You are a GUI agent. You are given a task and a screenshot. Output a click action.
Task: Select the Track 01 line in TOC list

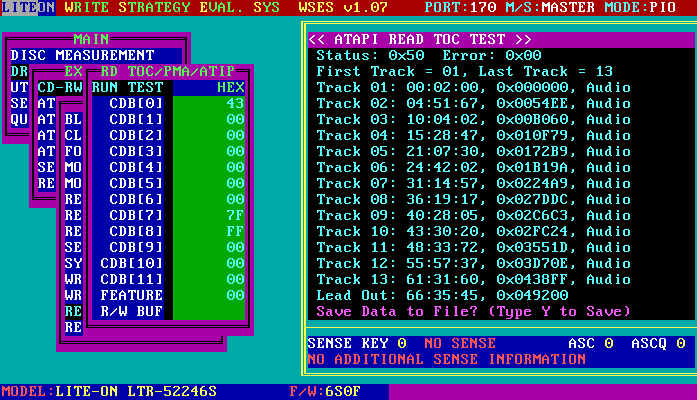473,87
